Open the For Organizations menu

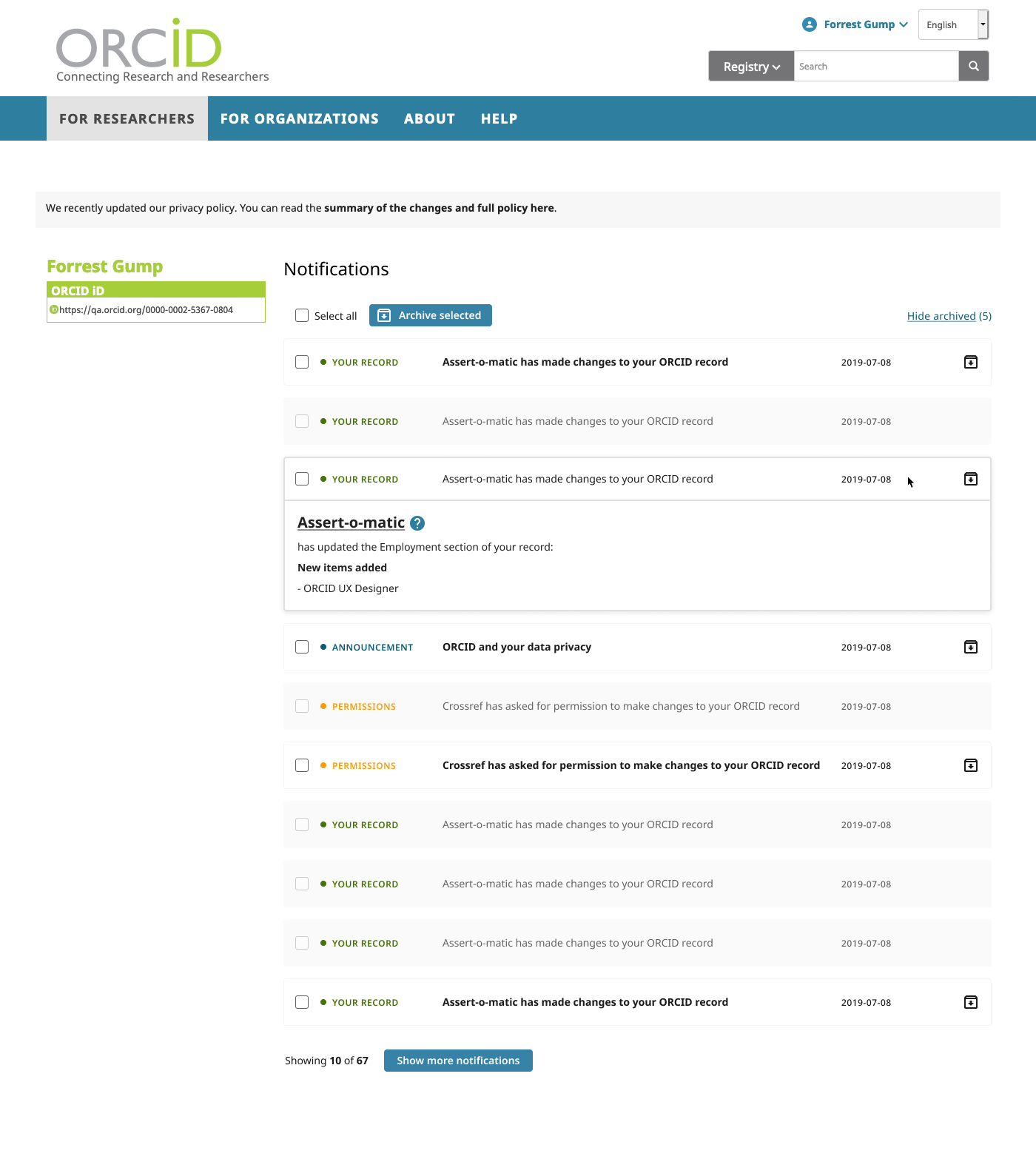click(299, 118)
